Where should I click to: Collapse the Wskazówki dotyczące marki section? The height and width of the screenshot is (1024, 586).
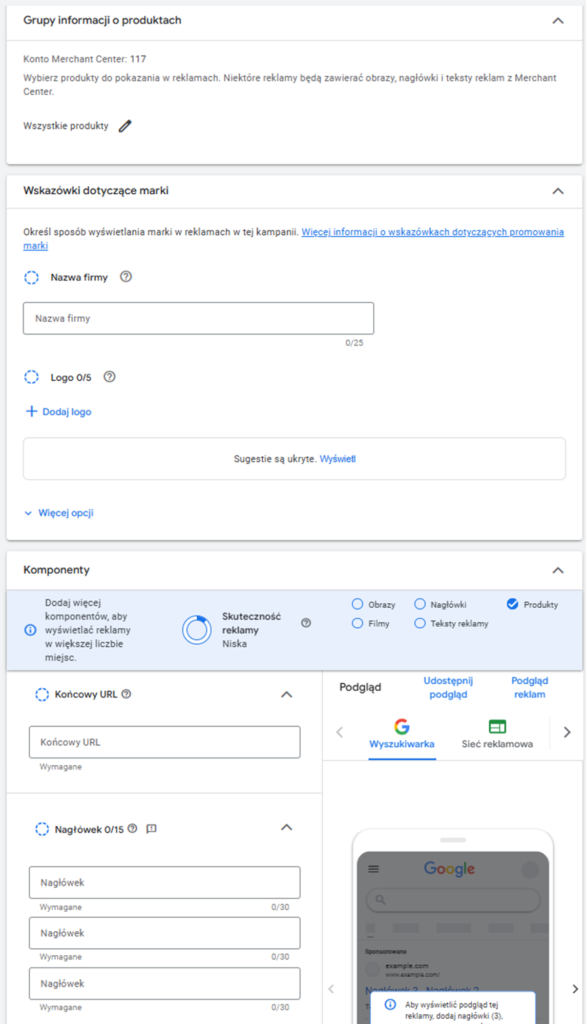pyautogui.click(x=558, y=191)
